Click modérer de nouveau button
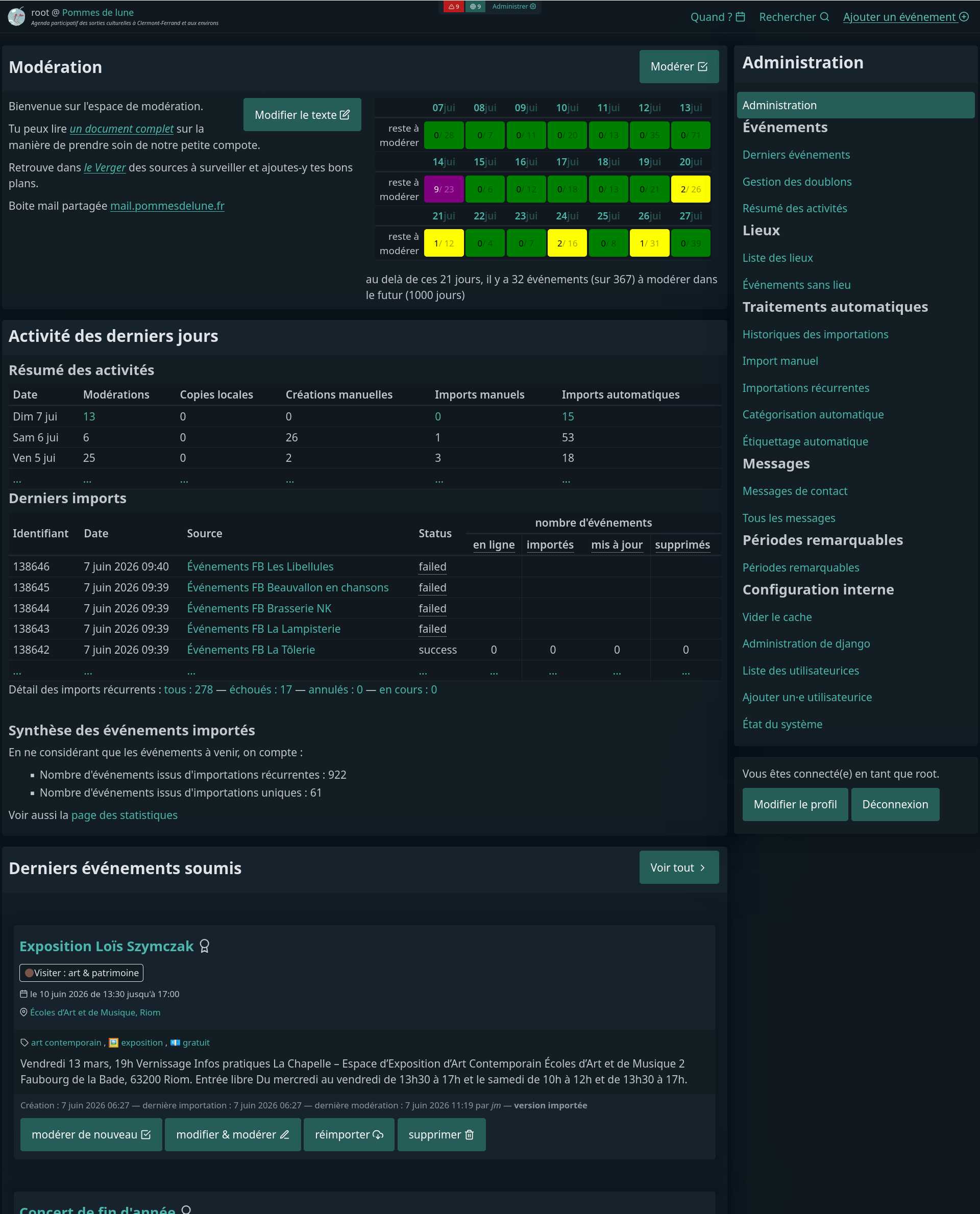Image resolution: width=980 pixels, height=1214 pixels. click(91, 1135)
